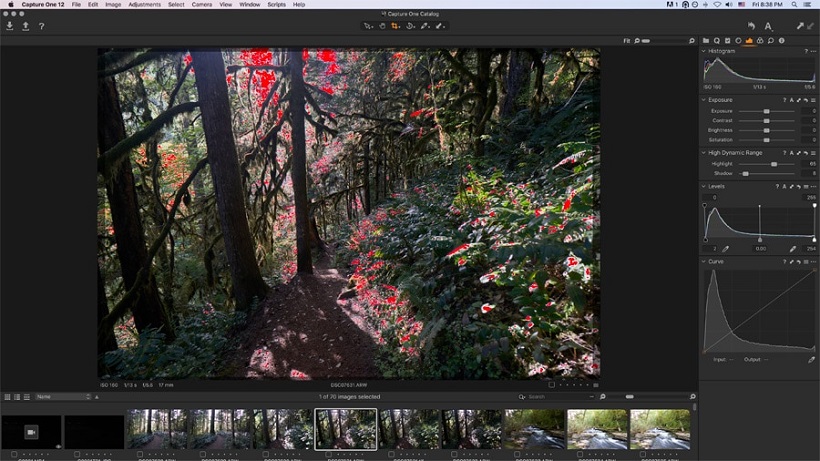Reset High Dynamic Range panel adjustments
The width and height of the screenshot is (820, 461).
click(806, 153)
